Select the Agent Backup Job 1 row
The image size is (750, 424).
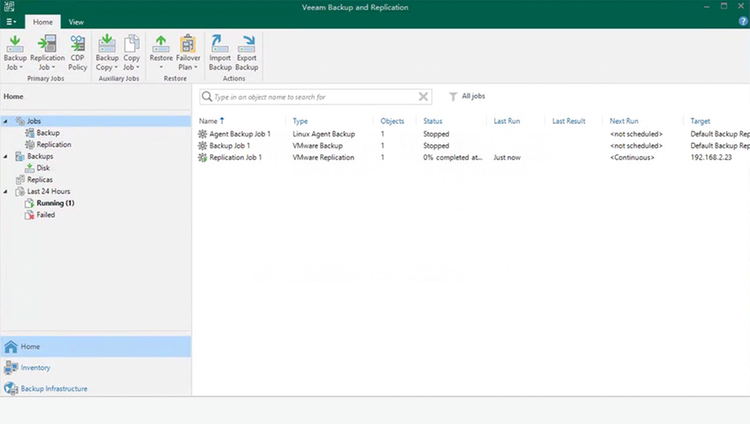click(474, 134)
